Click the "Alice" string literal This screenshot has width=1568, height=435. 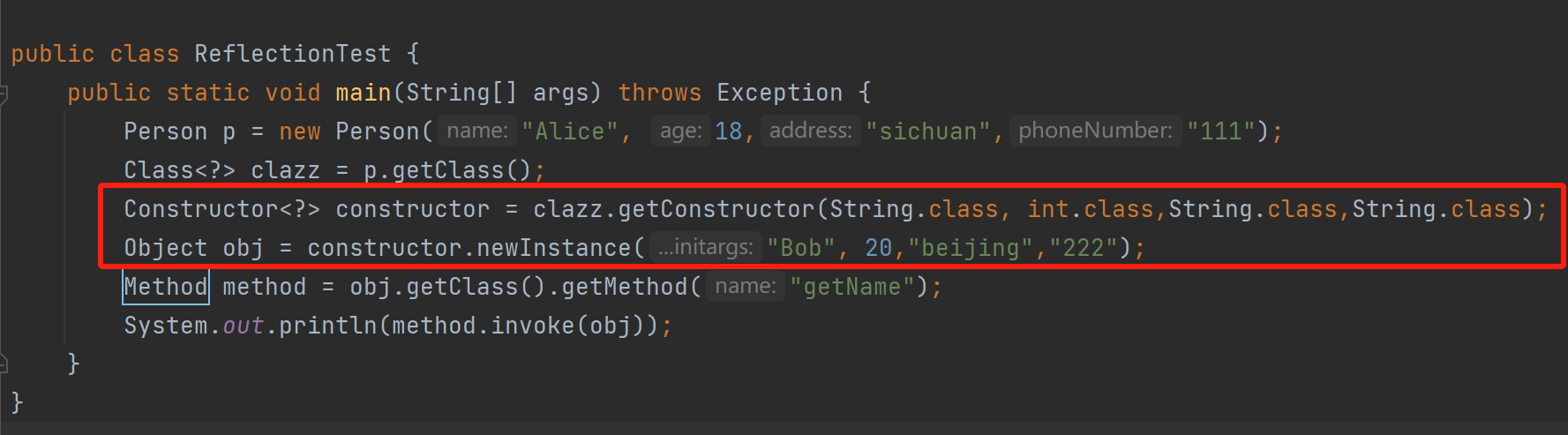pos(569,131)
